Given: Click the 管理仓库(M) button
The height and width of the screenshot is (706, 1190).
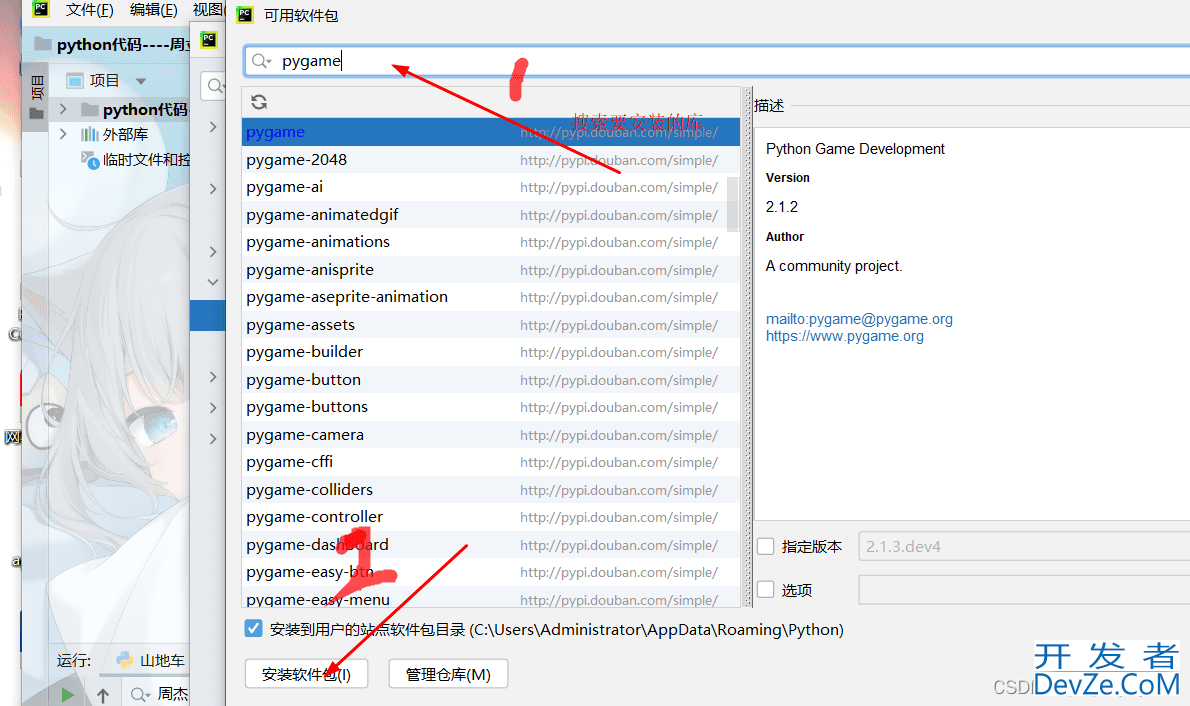Looking at the screenshot, I should [x=448, y=674].
